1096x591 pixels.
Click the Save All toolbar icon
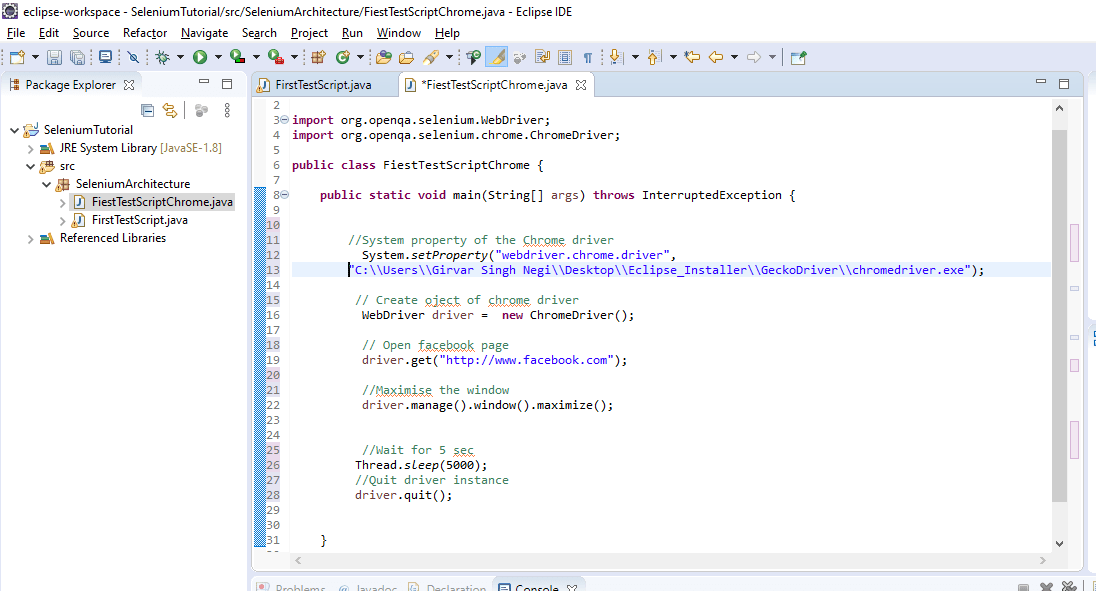click(x=77, y=57)
